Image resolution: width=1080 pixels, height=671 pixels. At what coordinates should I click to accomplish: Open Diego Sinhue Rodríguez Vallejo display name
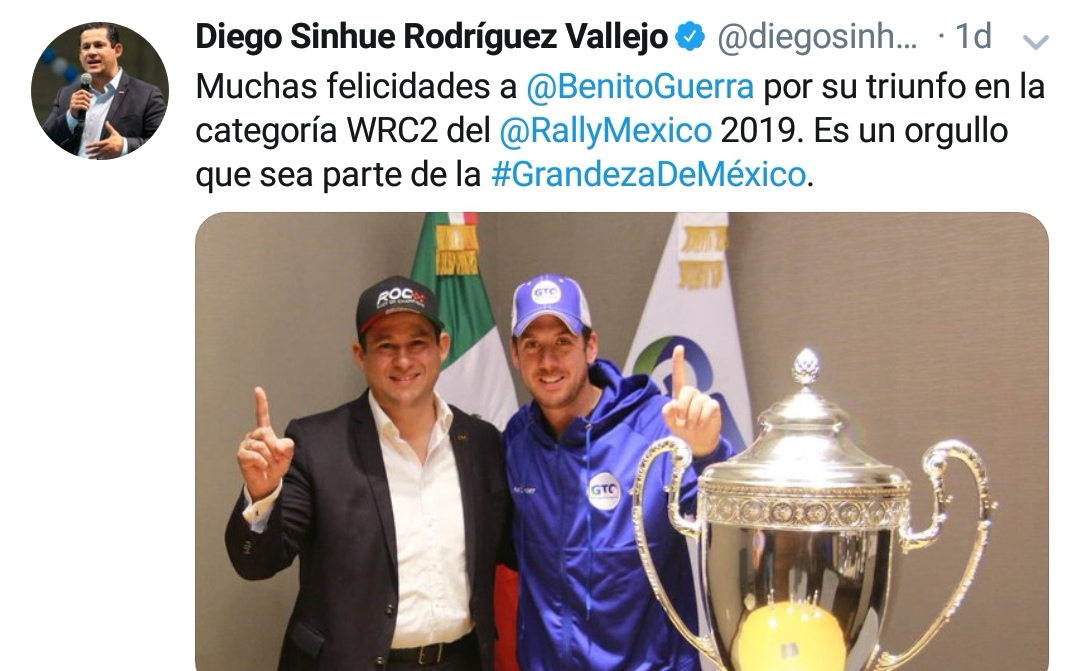432,37
